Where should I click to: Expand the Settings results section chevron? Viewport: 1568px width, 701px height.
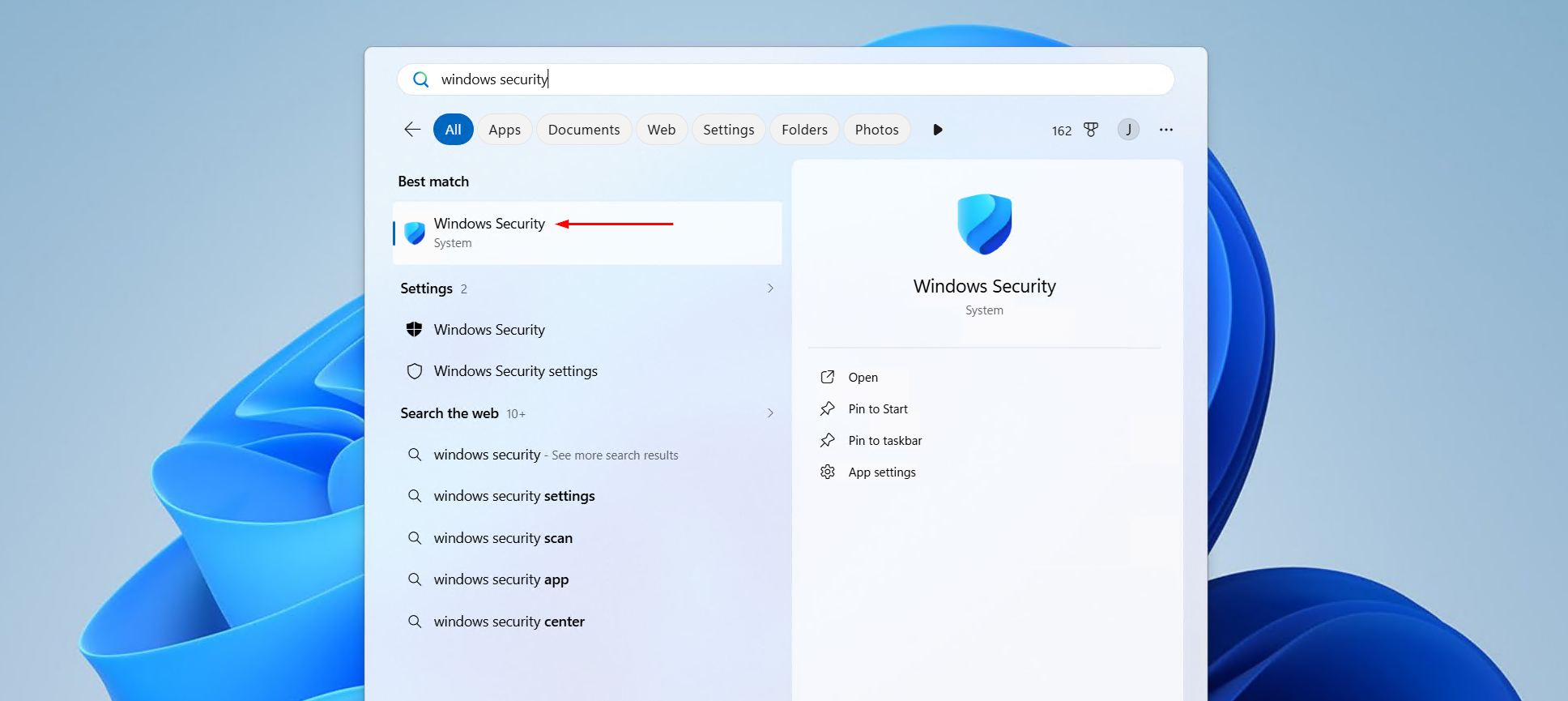point(770,289)
